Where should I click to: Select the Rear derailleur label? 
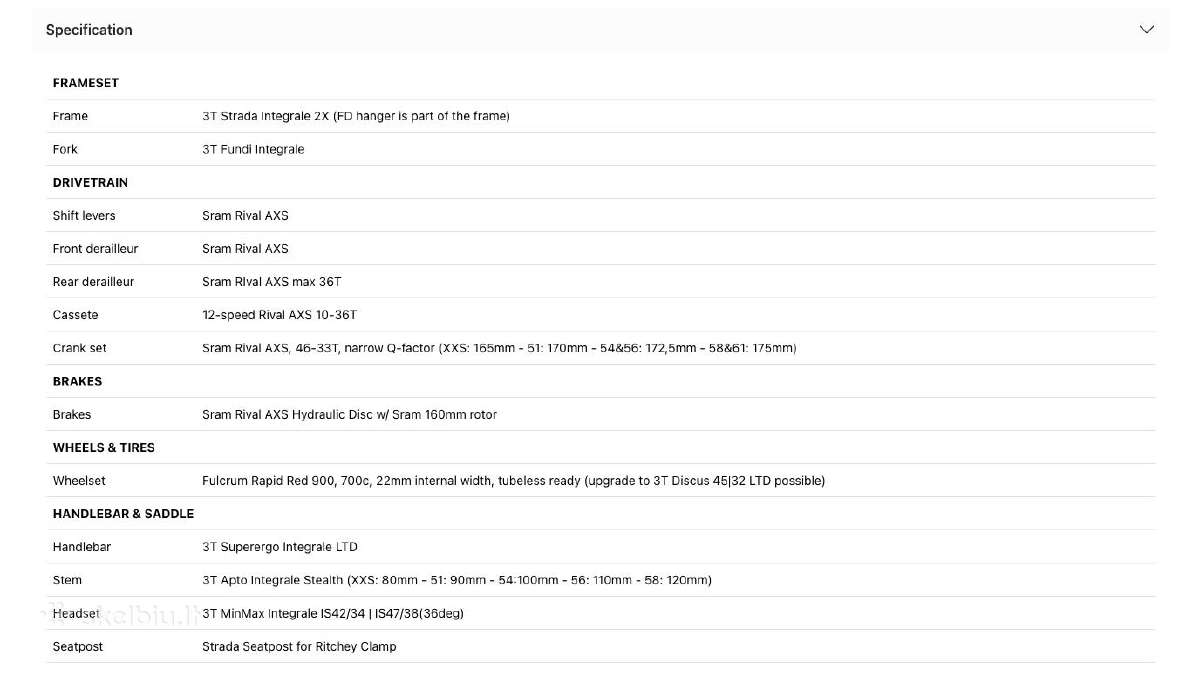pos(93,282)
